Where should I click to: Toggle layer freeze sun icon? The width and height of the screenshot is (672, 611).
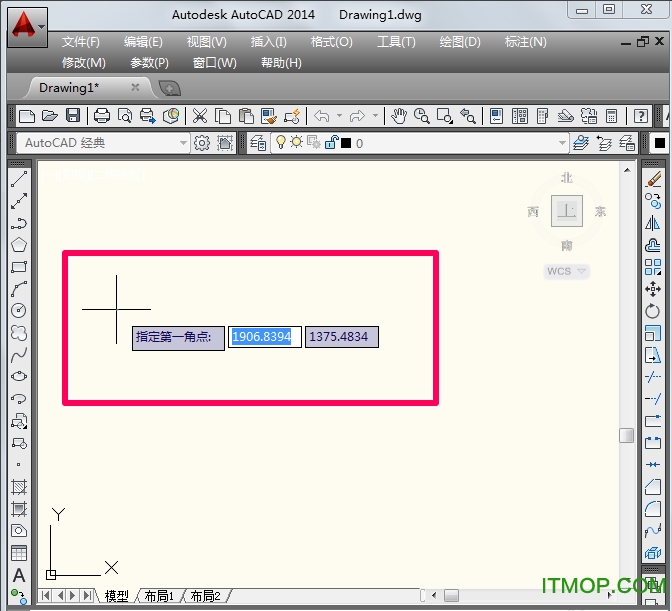(296, 142)
